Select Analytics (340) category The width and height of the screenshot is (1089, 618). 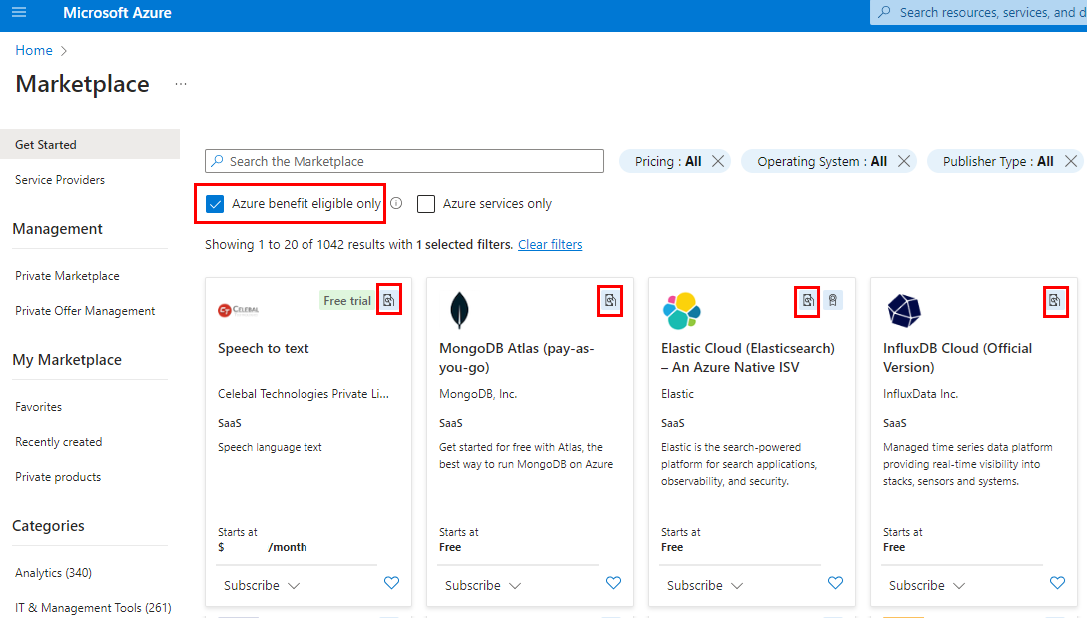[x=53, y=573]
